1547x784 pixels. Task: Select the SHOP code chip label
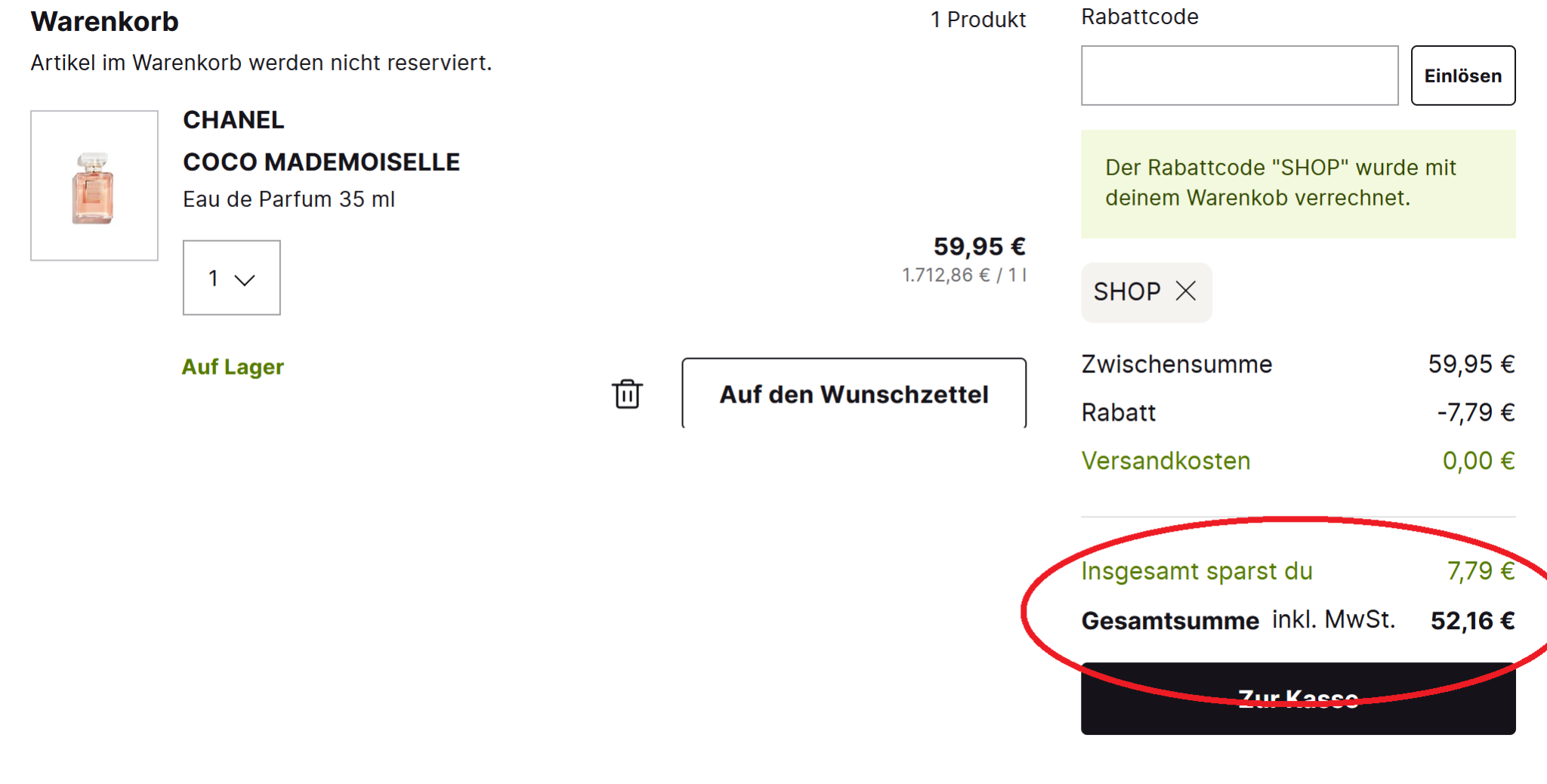(x=1126, y=292)
